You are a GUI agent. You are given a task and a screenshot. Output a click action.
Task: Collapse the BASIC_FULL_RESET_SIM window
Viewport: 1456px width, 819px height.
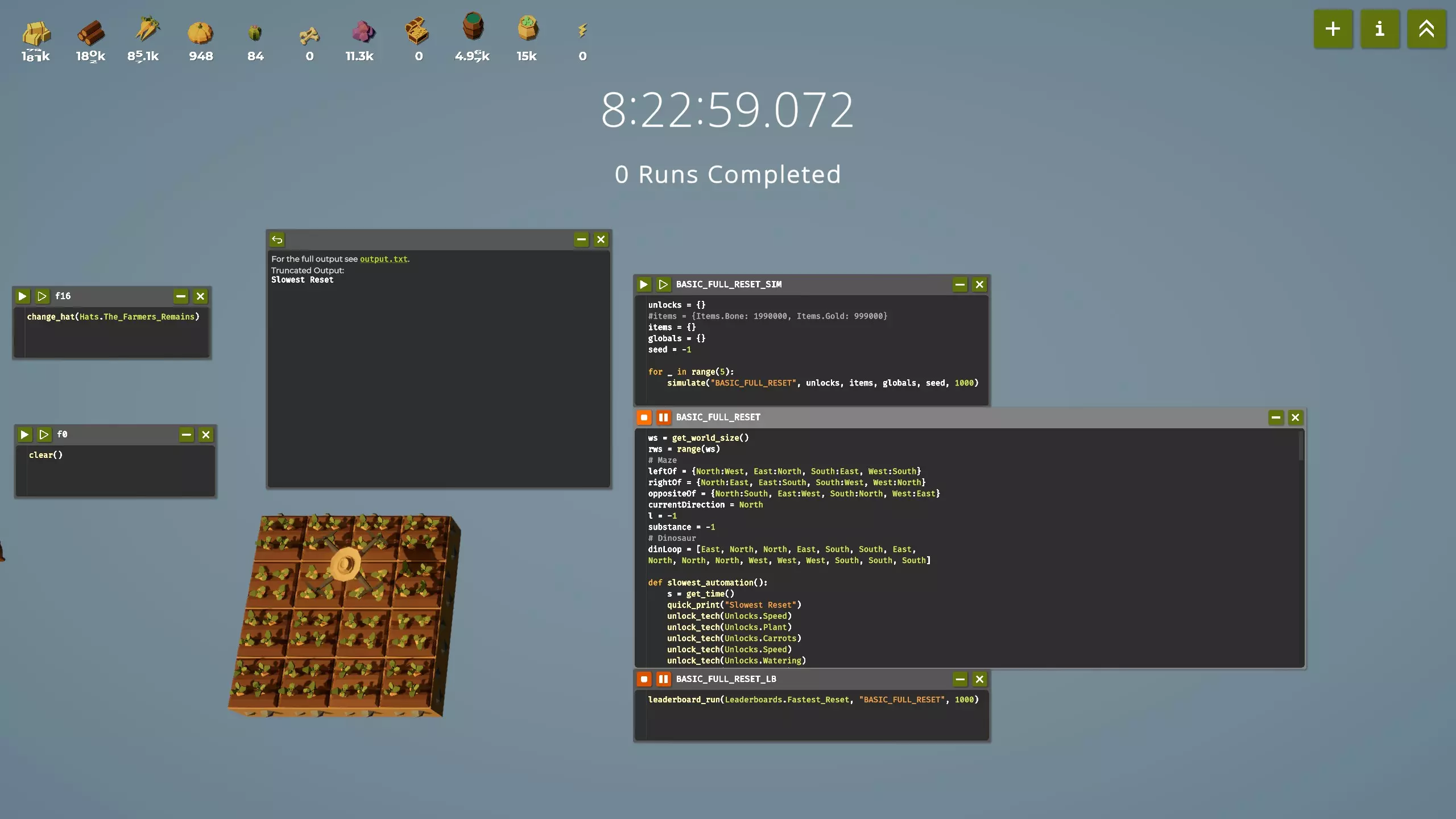point(960,284)
